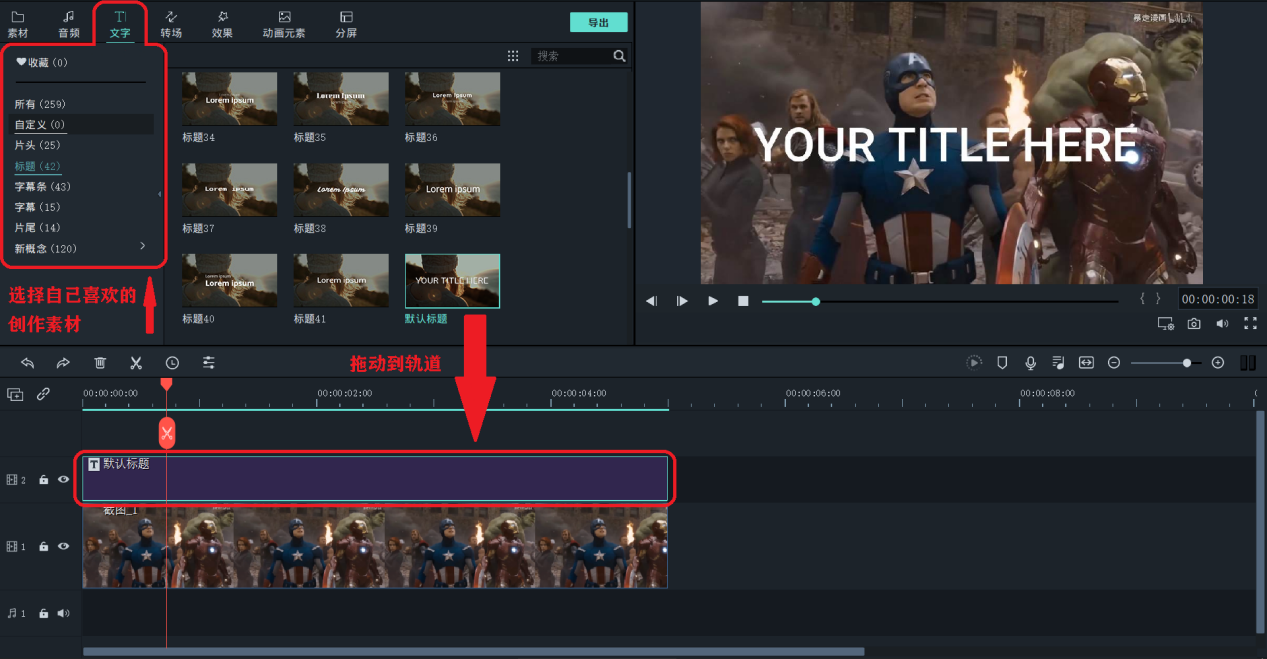Click the timeline zoom slider handle
Screen dimensions: 1267x659
[1187, 363]
